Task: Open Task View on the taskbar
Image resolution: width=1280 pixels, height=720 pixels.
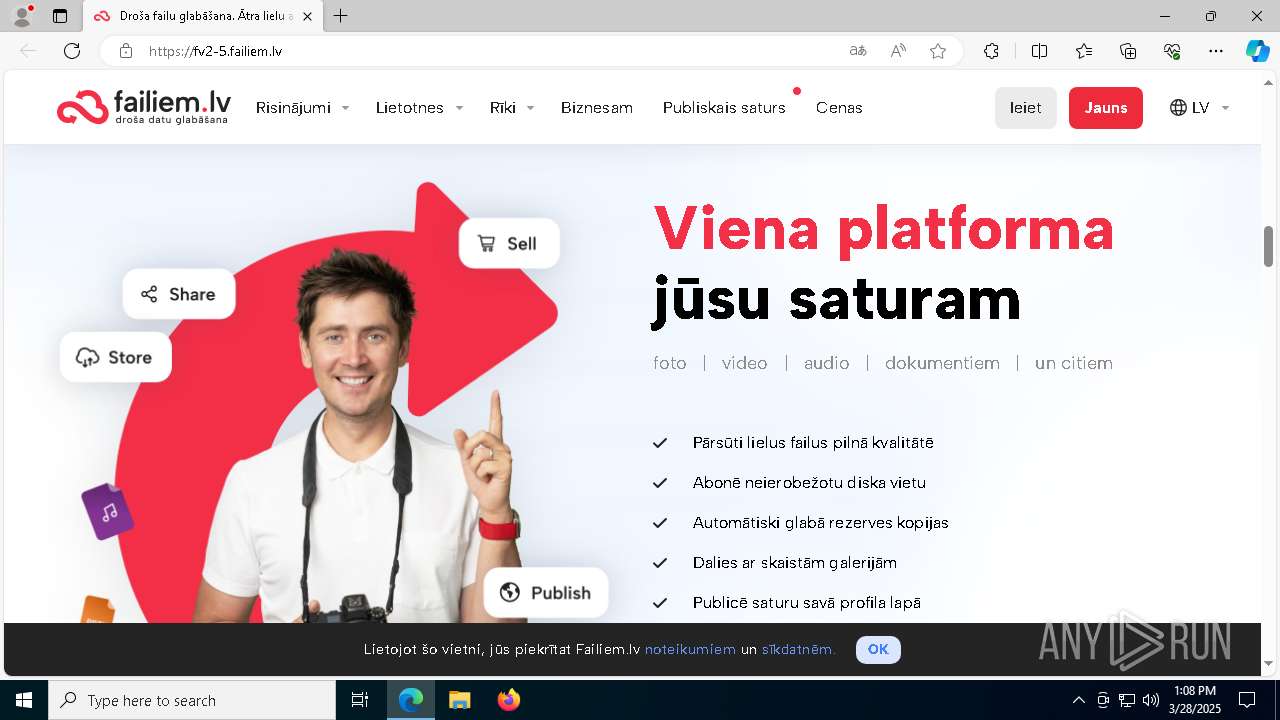Action: click(360, 700)
